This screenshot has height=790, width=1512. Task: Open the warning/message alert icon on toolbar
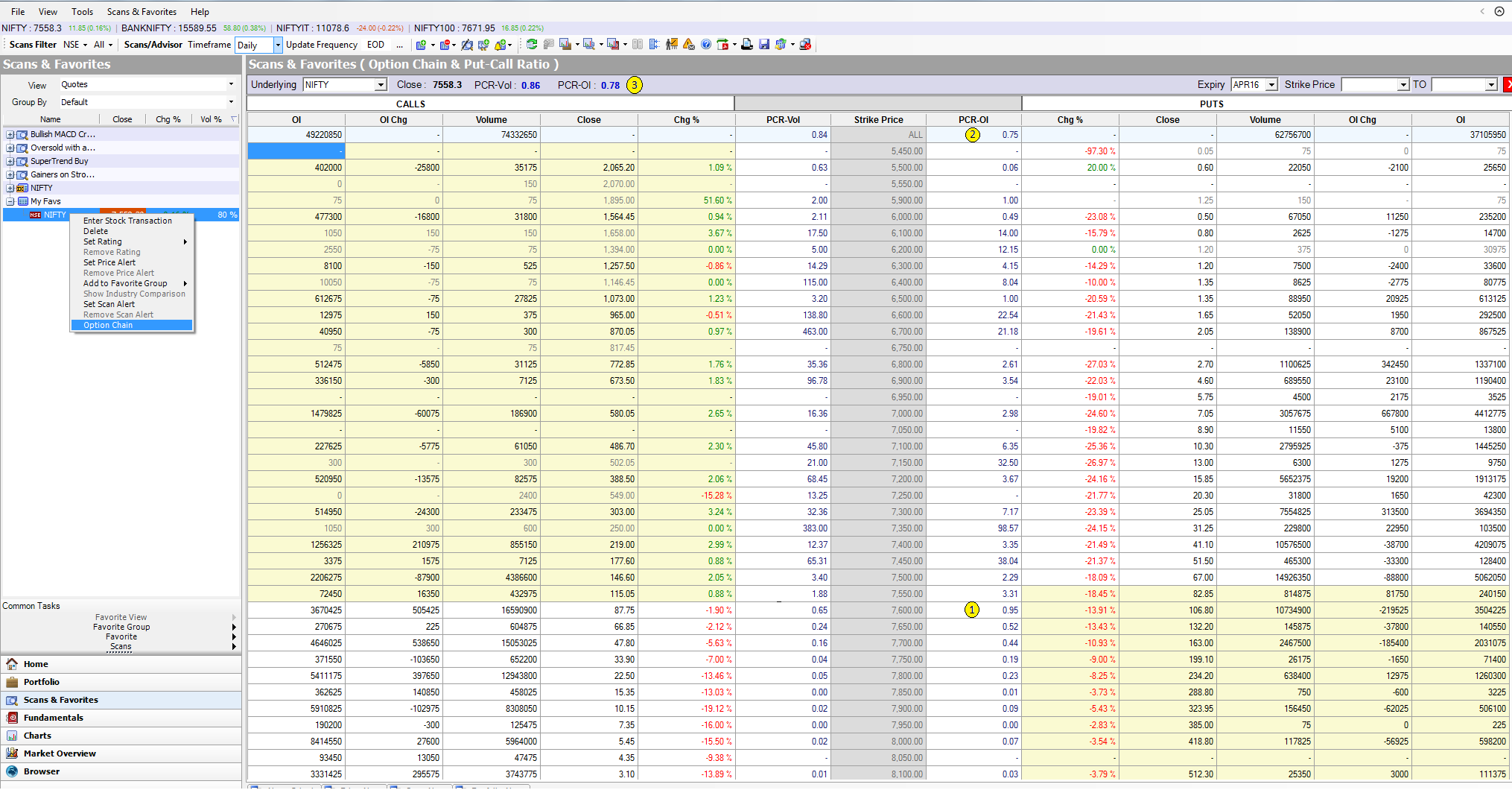coord(688,45)
